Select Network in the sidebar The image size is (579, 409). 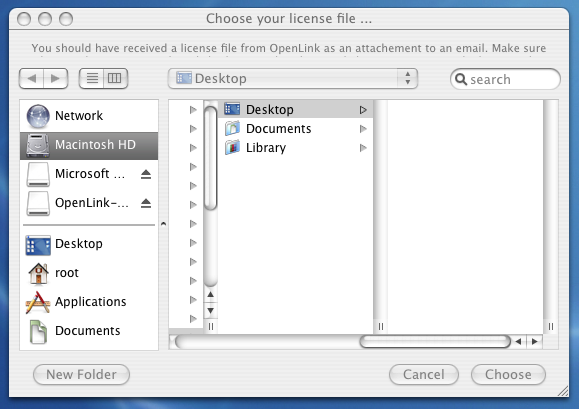[89, 116]
